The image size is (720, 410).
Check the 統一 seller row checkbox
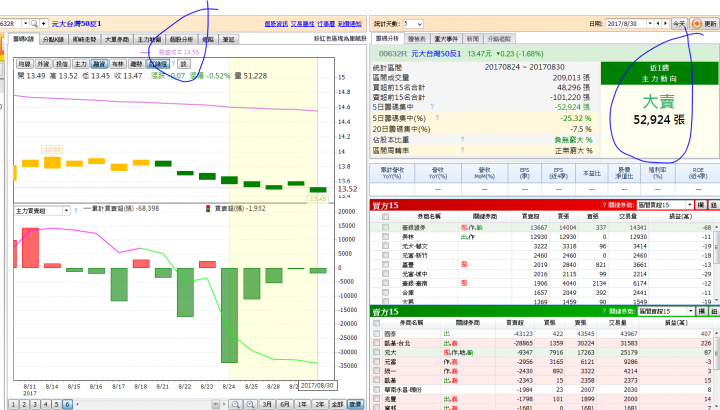pyautogui.click(x=377, y=371)
